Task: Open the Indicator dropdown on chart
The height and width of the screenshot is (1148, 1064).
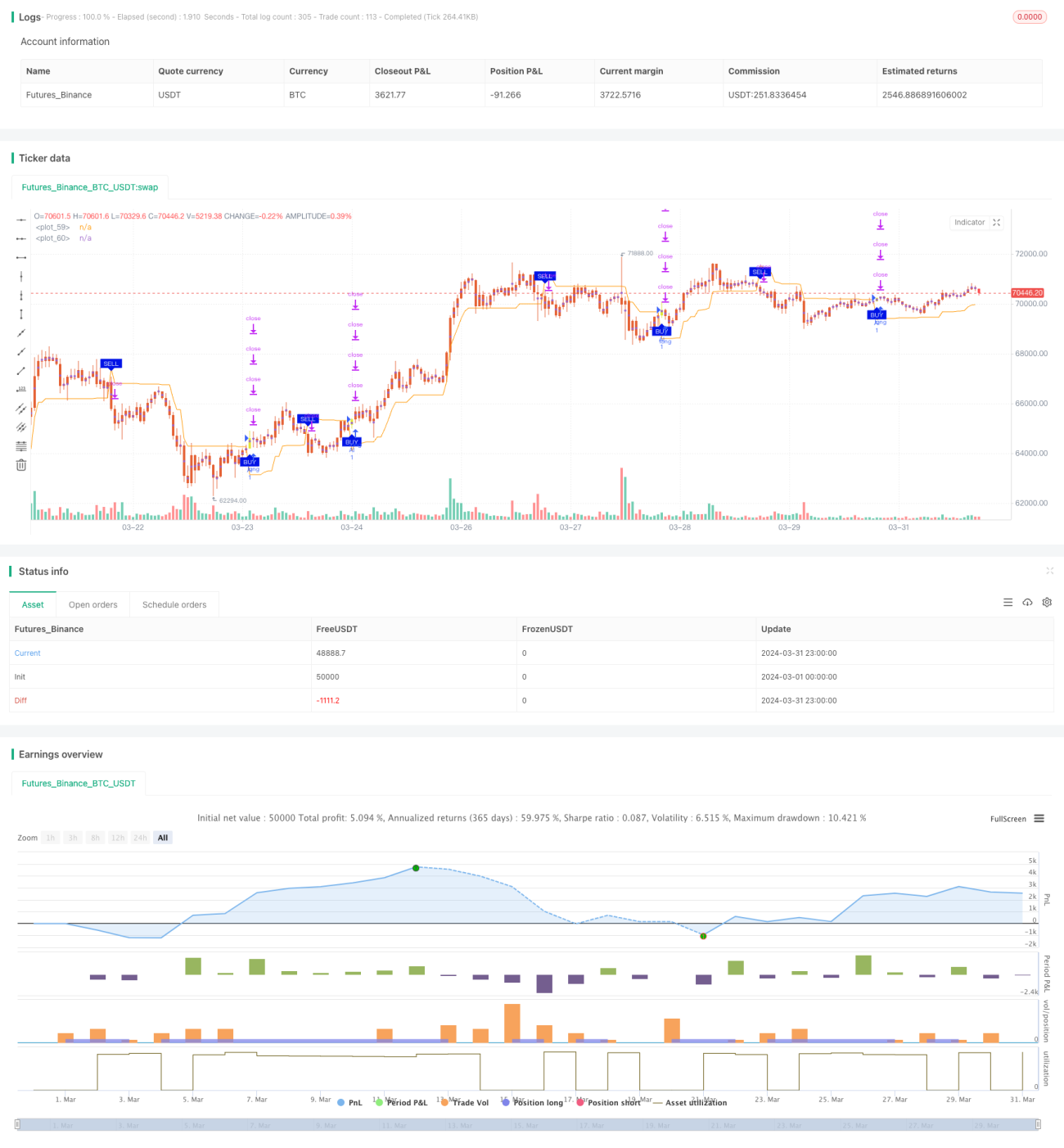Action: pyautogui.click(x=976, y=223)
